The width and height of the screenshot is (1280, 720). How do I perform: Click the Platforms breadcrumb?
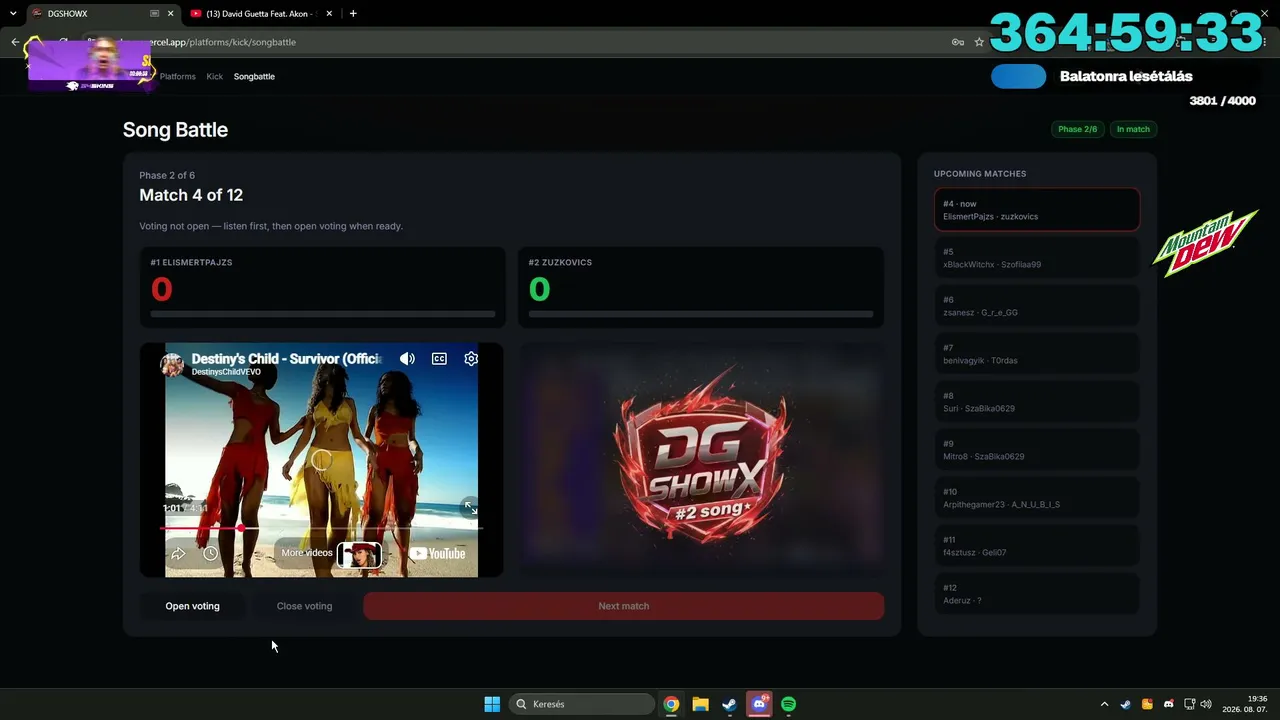point(178,76)
